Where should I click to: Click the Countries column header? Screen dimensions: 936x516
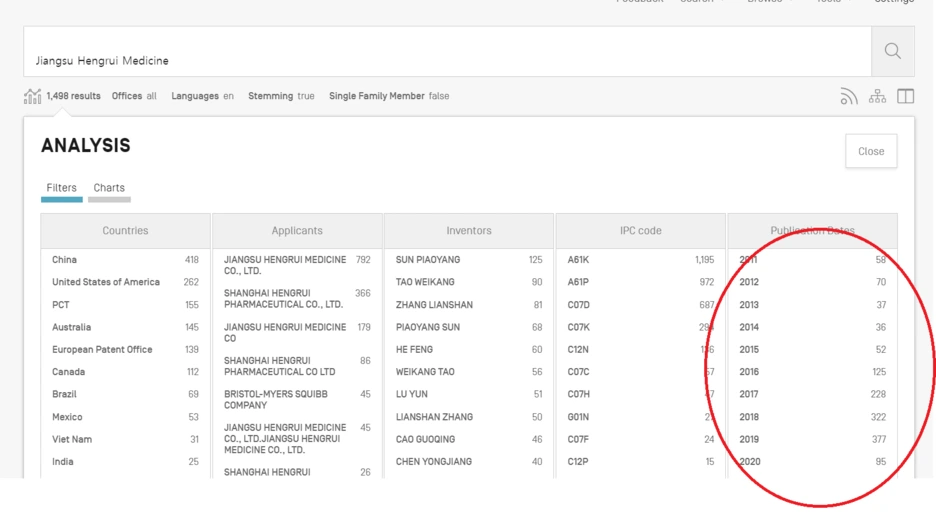125,231
